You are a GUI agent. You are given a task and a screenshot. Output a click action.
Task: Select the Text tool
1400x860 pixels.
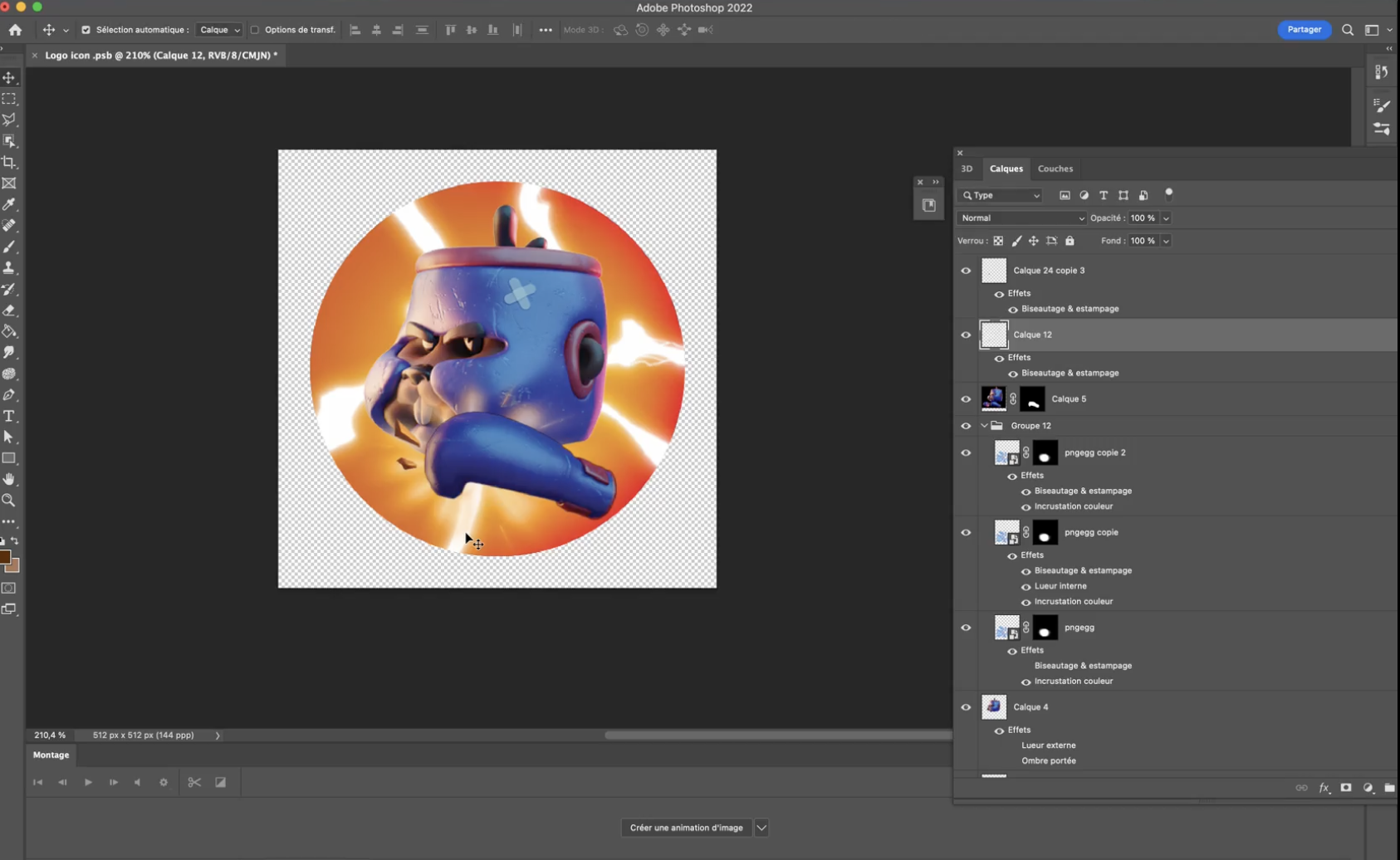9,416
